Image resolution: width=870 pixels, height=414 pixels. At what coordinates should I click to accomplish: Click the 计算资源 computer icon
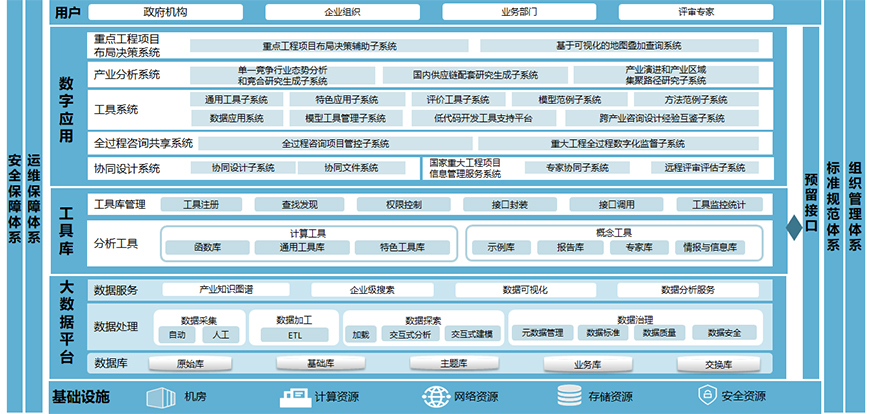pyautogui.click(x=294, y=396)
